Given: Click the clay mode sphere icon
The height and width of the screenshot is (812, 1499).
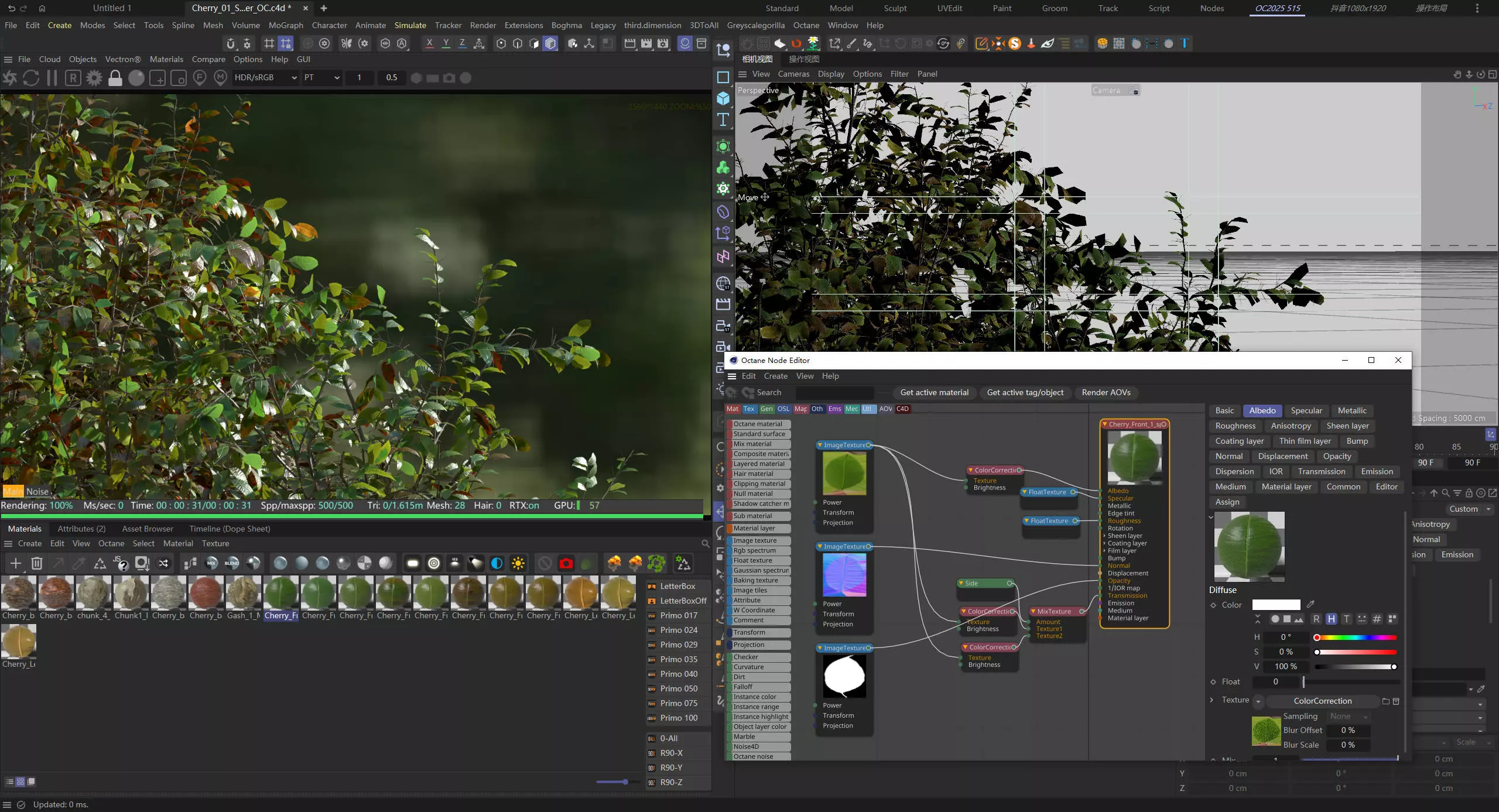Looking at the screenshot, I should coord(136,78).
